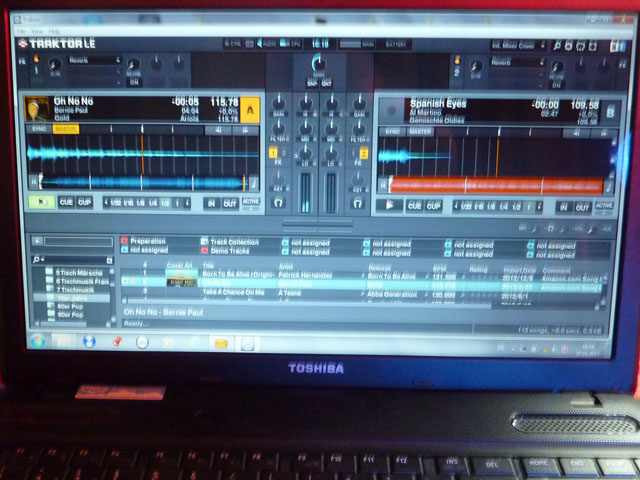Click the headphones icon in header
Screen dimensions: 640x480
click(x=580, y=46)
